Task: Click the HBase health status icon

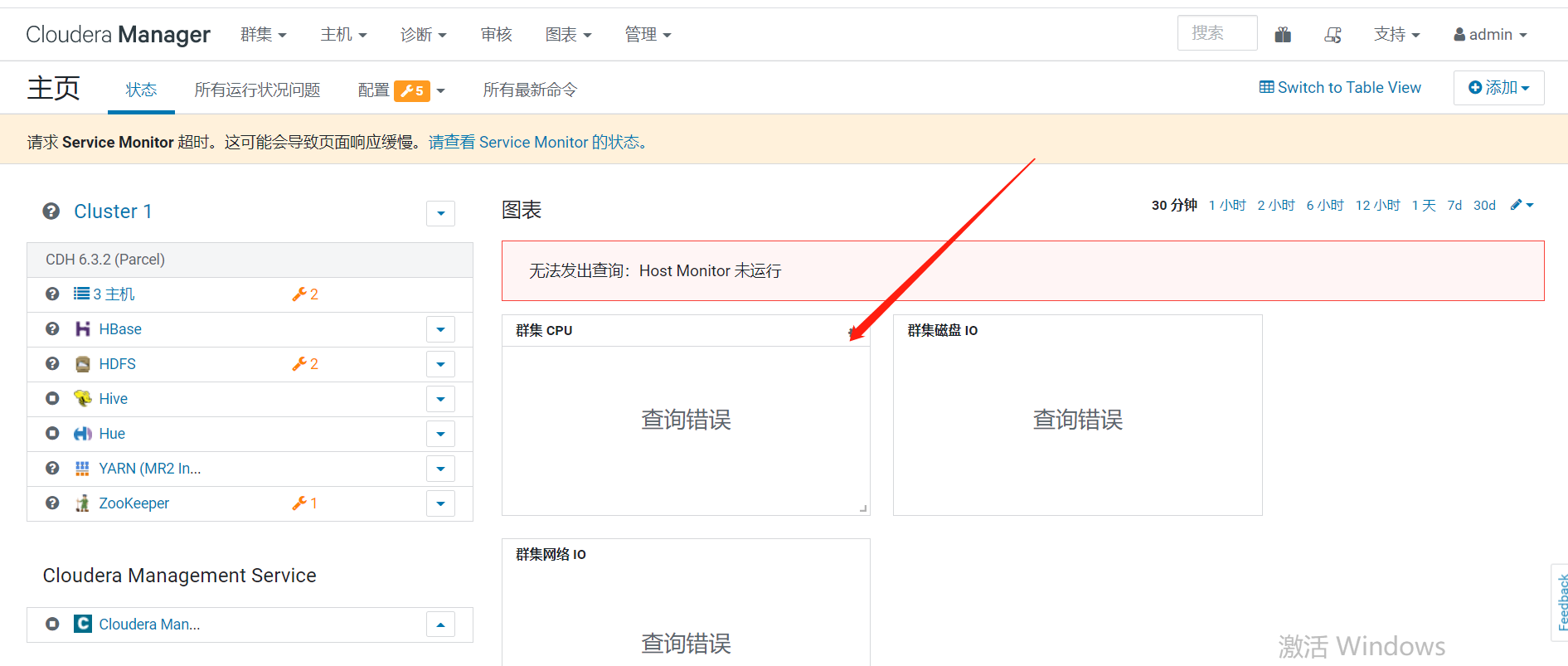Action: (52, 329)
